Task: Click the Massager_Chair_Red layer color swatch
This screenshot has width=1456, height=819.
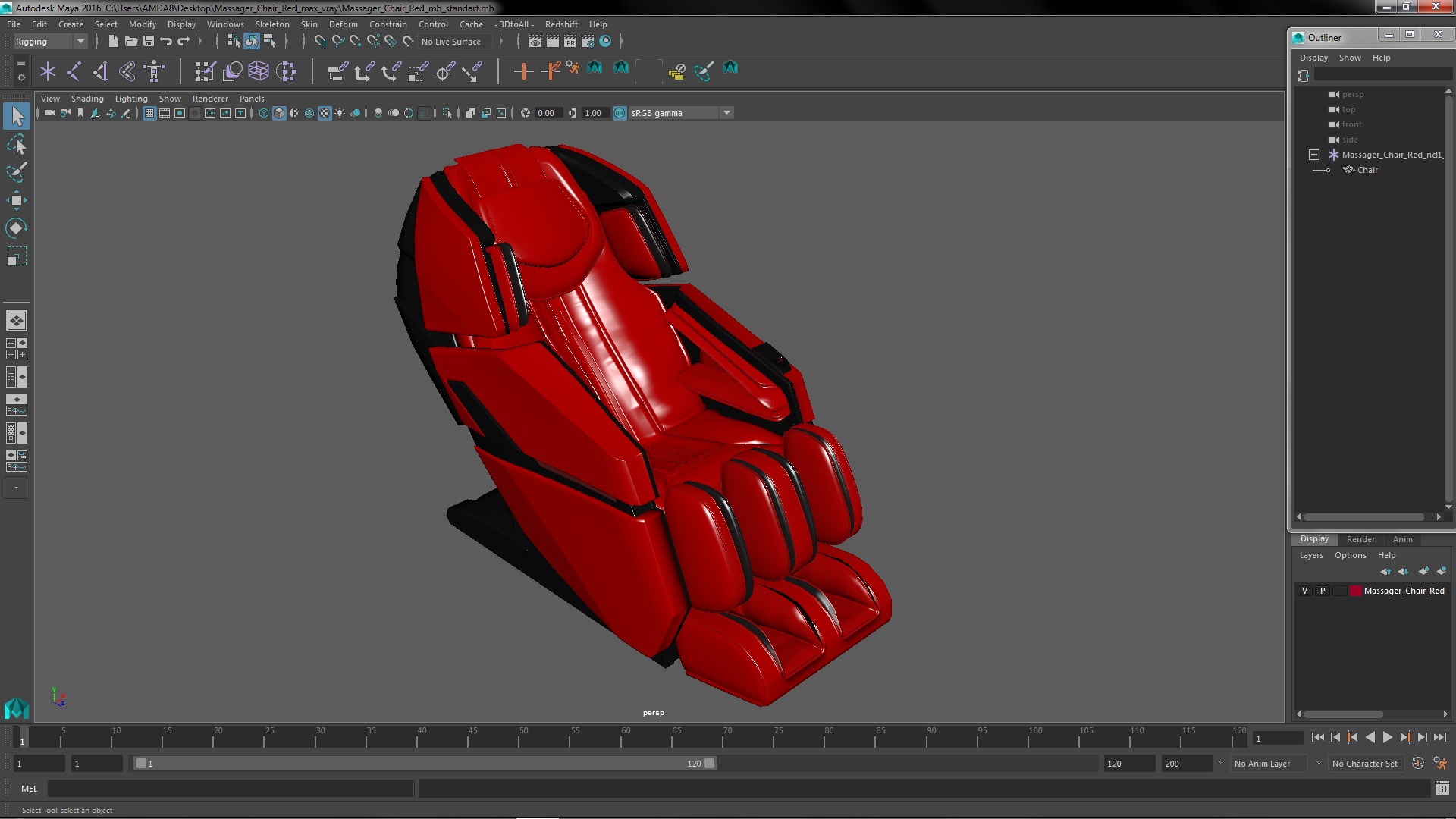Action: click(x=1355, y=591)
